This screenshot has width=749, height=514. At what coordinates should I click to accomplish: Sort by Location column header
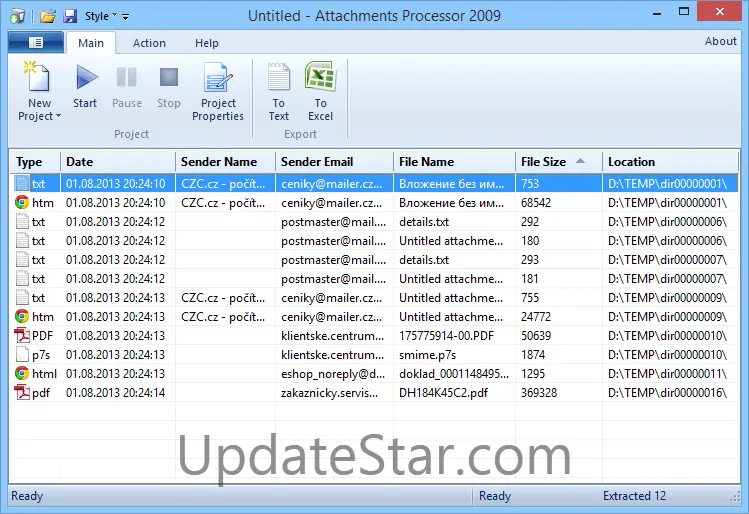pos(670,162)
